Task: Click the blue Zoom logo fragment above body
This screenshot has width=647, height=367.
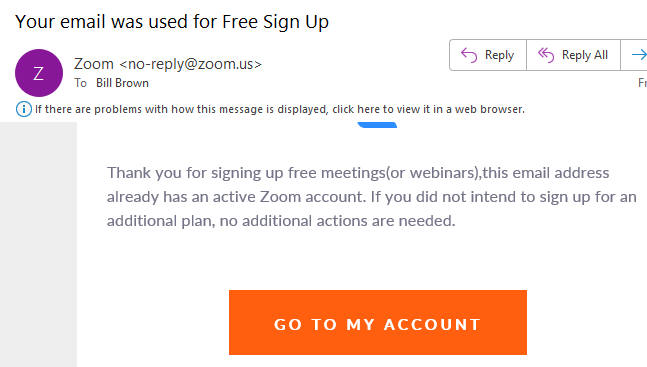Action: point(377,125)
